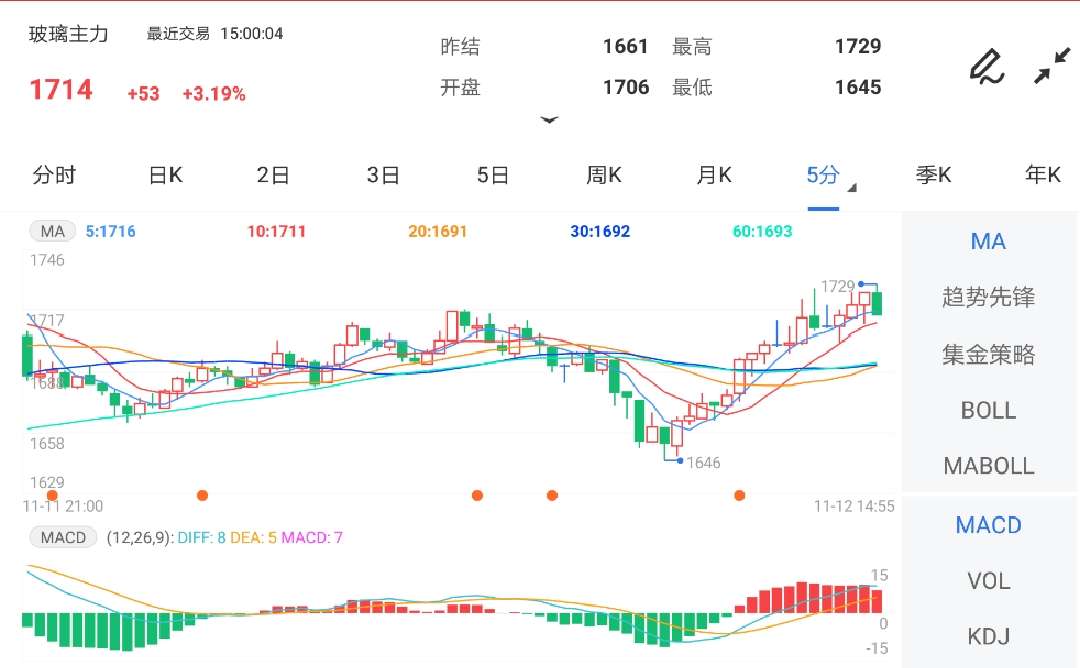Open the chart drawing annotation pencil tool
Viewport: 1080px width, 668px height.
pos(985,67)
